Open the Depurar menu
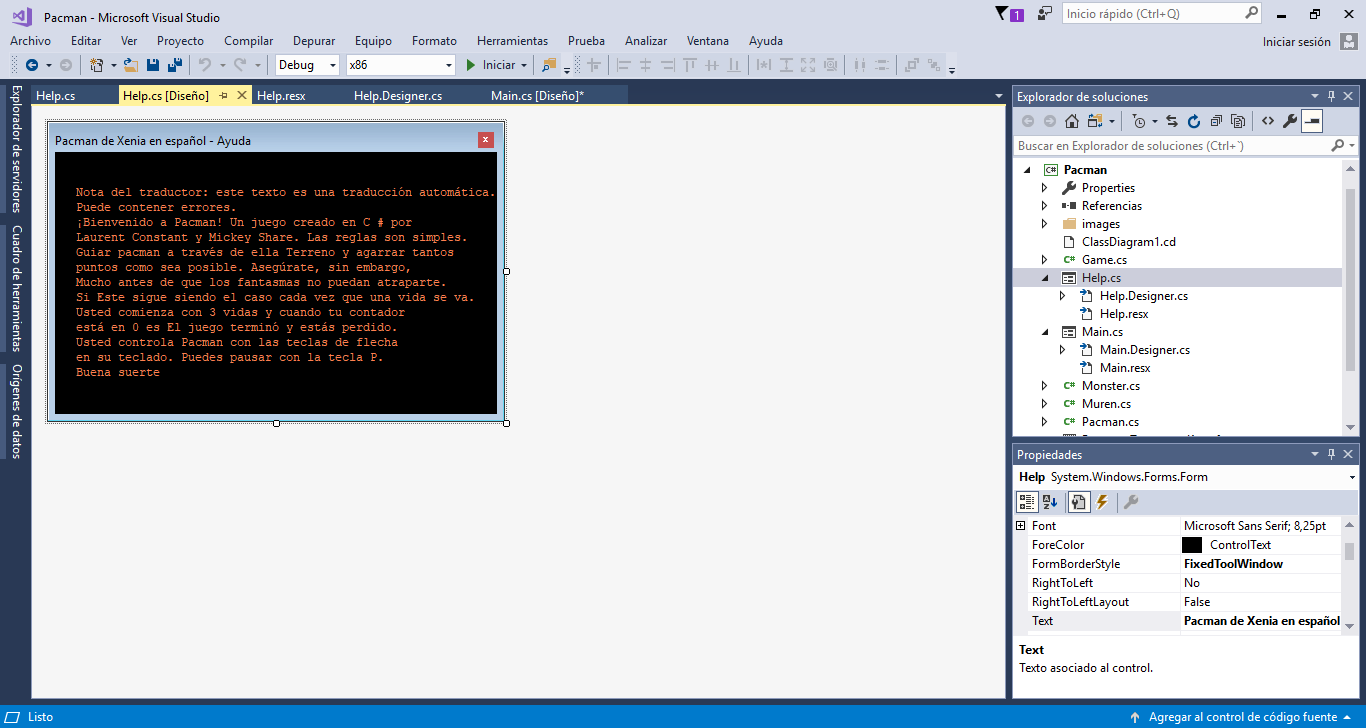This screenshot has width=1366, height=728. click(x=313, y=41)
